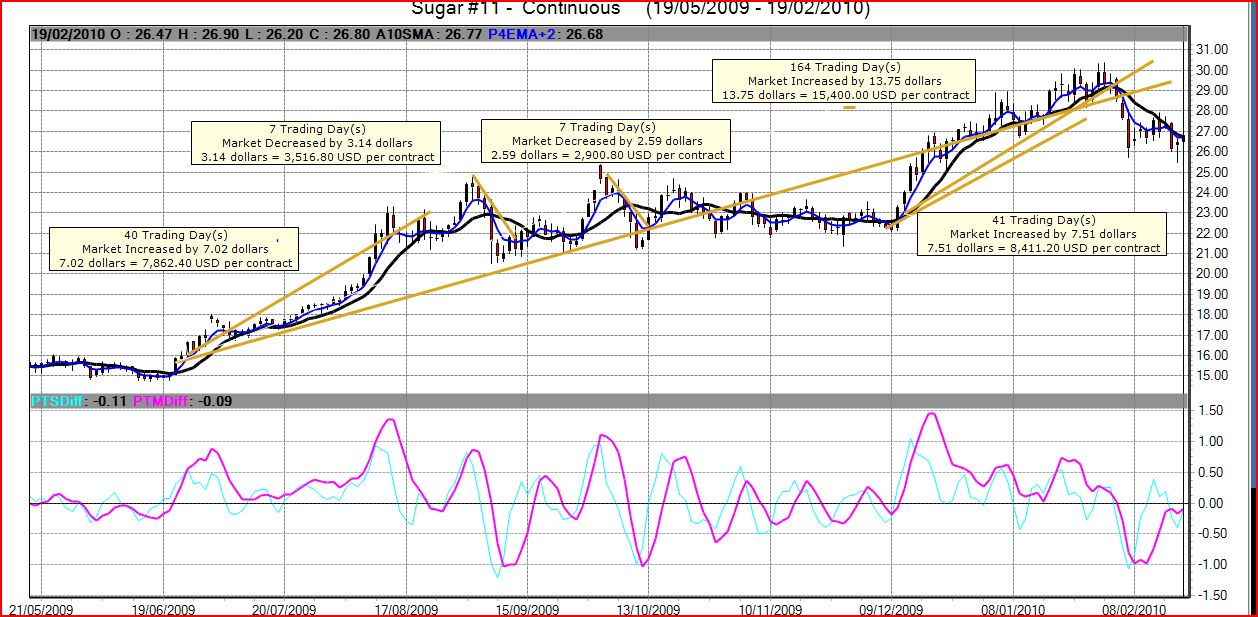Click the high value H : 26.90
This screenshot has height=617, width=1258.
(x=209, y=33)
